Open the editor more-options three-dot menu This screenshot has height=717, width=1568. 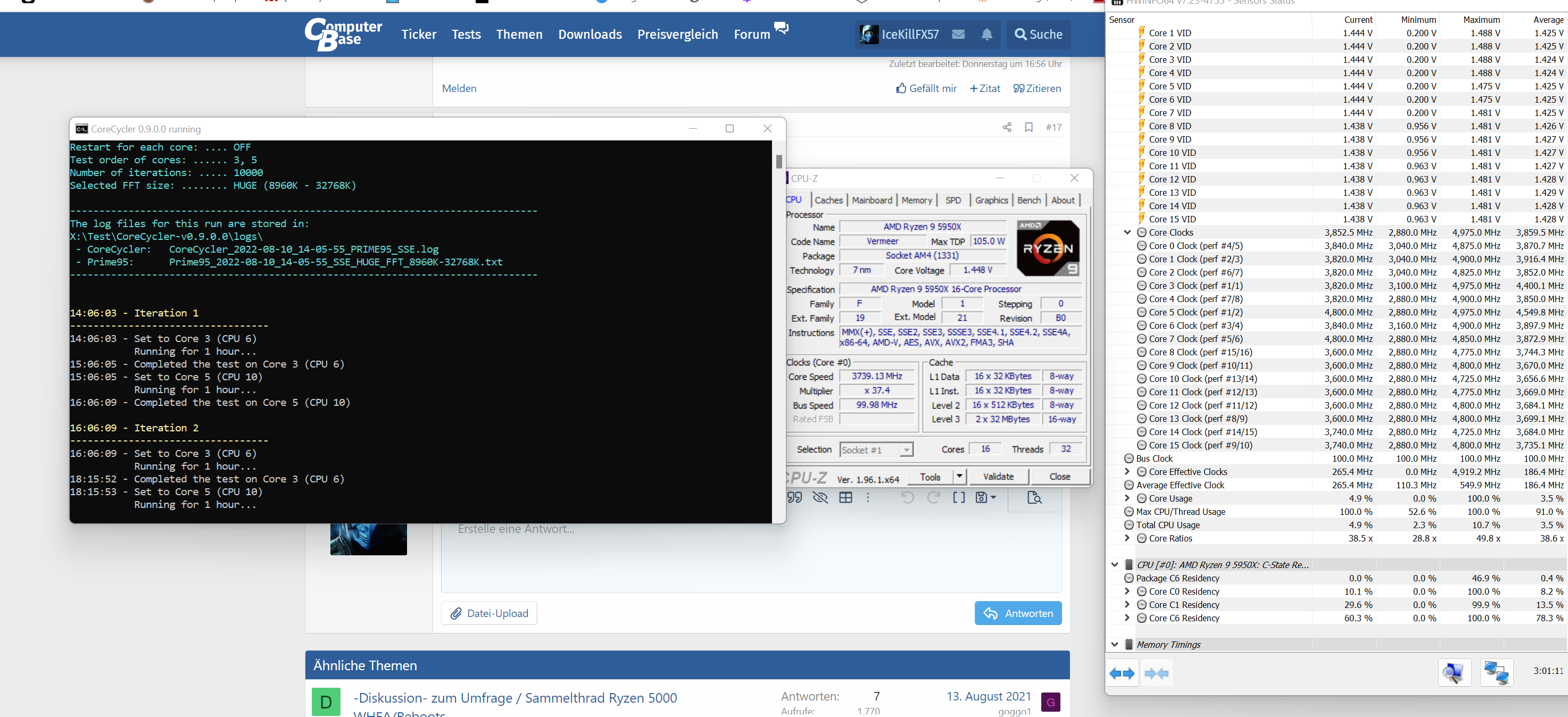868,497
